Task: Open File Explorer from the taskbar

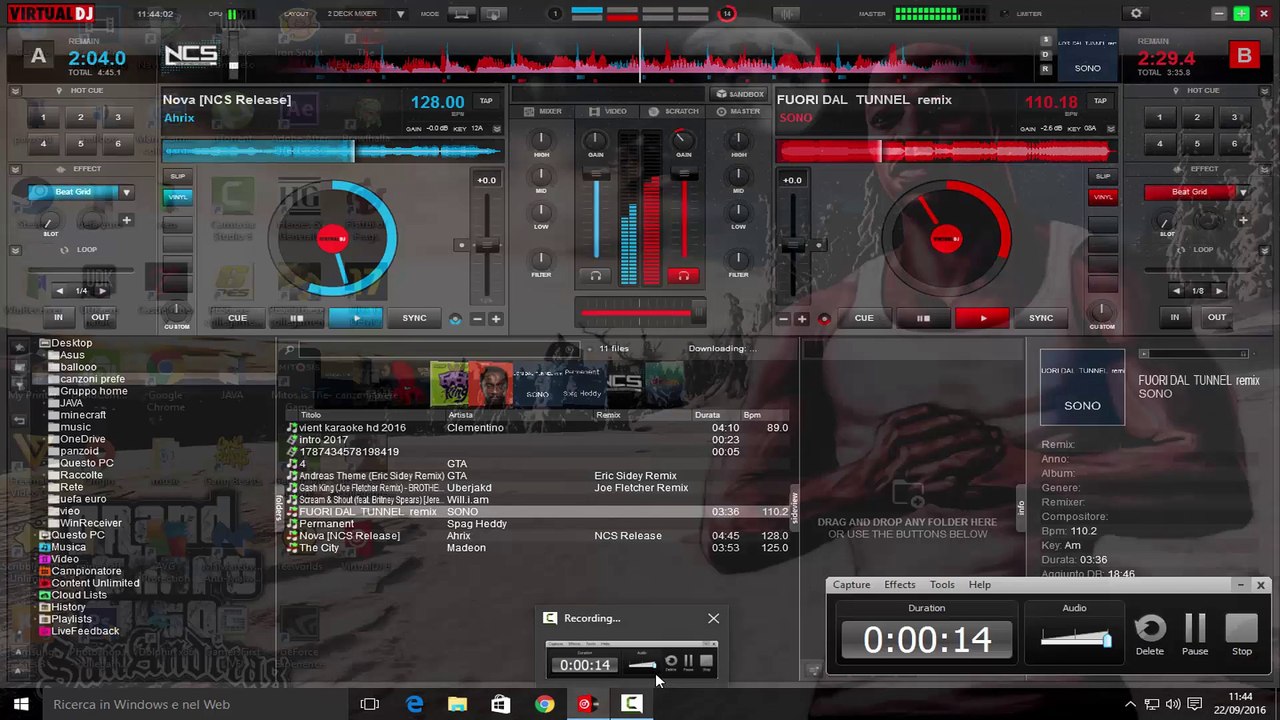Action: click(457, 704)
